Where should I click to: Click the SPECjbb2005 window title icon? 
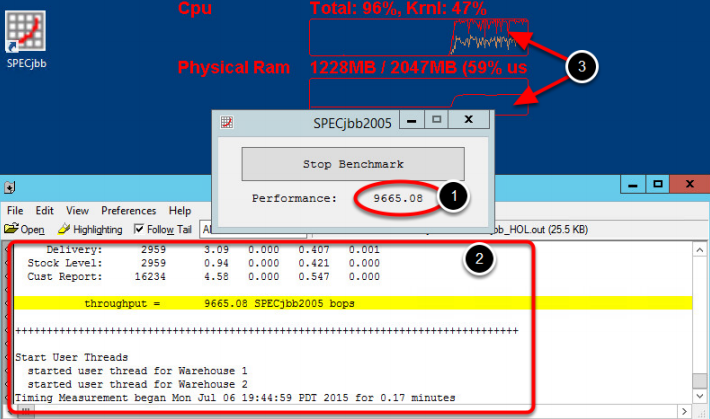click(227, 122)
